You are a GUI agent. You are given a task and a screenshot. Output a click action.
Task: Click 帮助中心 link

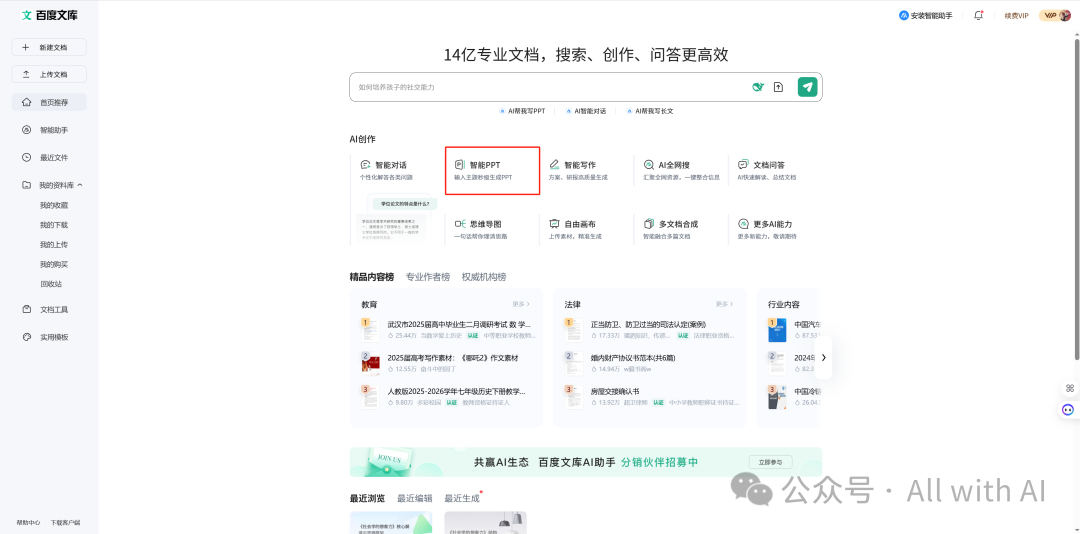(28, 522)
